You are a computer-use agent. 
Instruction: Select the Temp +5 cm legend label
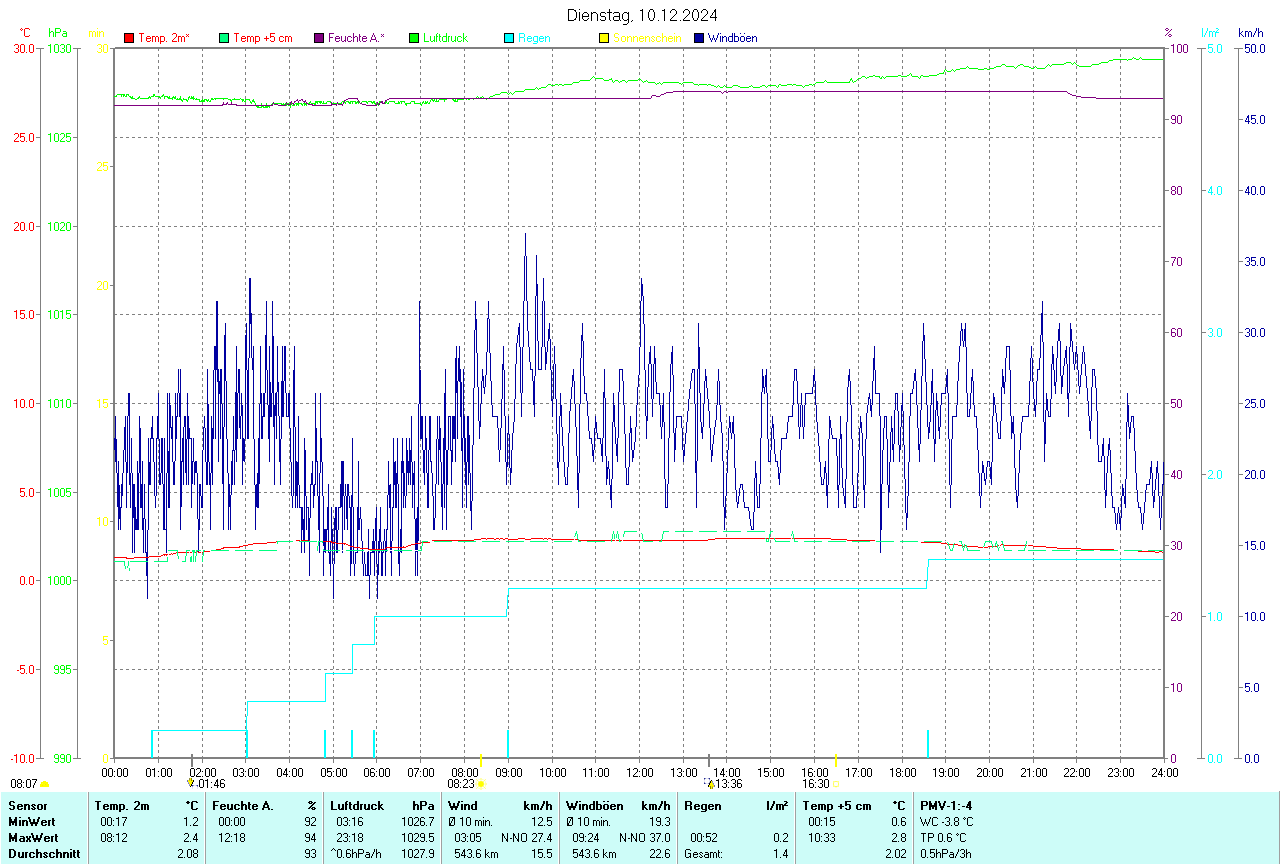coord(263,38)
